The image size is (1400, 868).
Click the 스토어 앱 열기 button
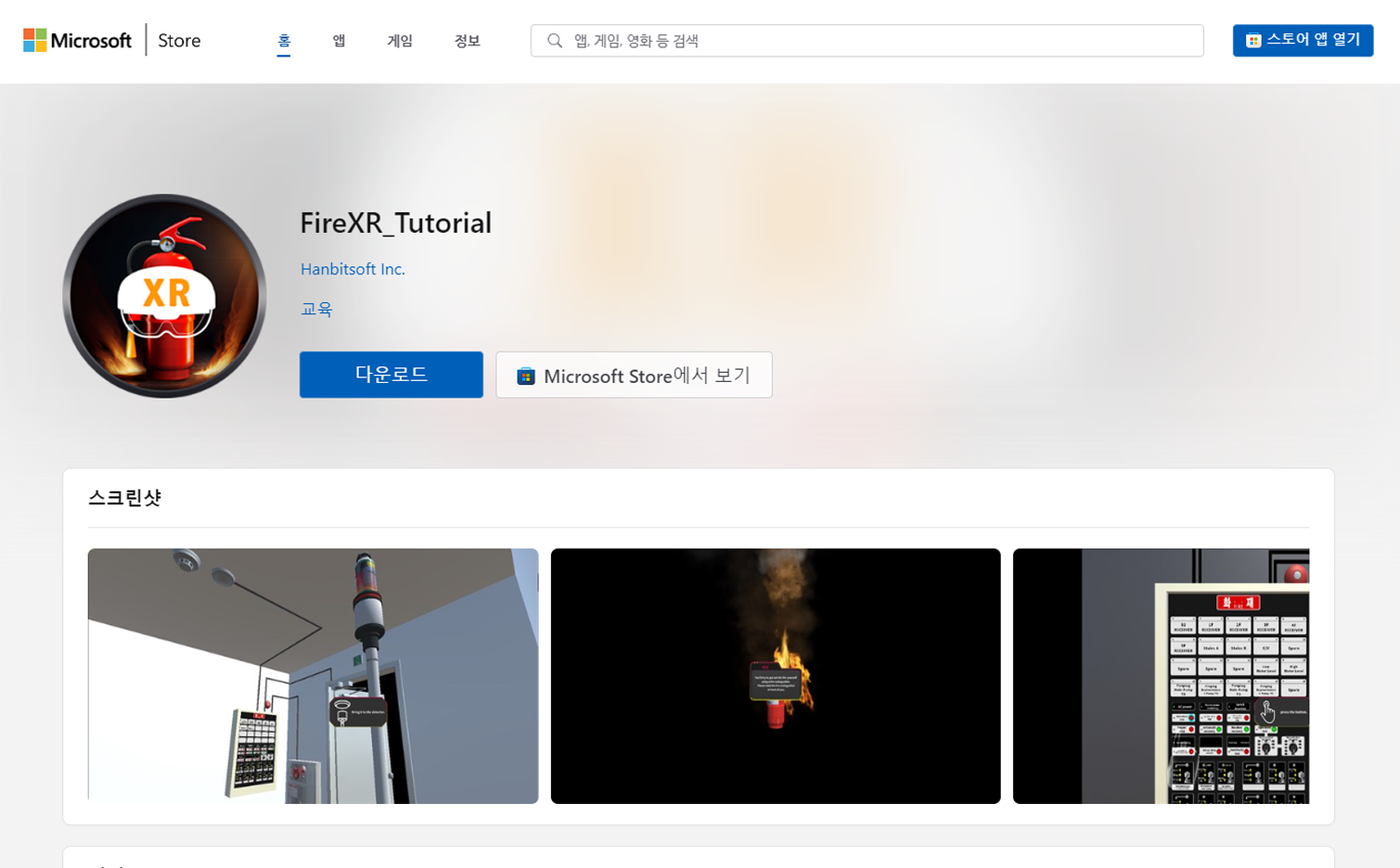pyautogui.click(x=1303, y=40)
